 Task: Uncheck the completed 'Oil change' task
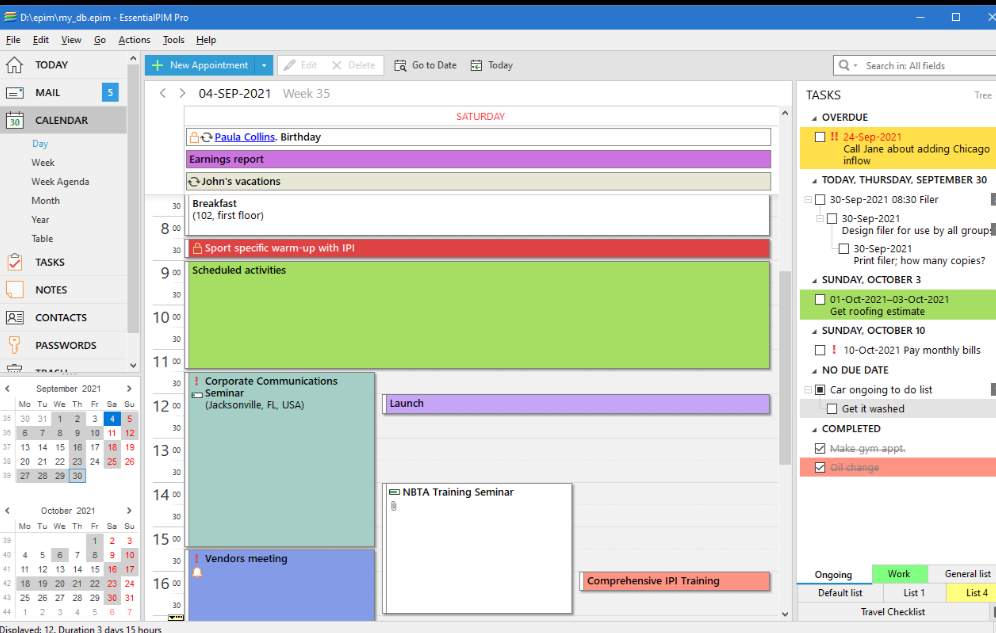coord(820,466)
